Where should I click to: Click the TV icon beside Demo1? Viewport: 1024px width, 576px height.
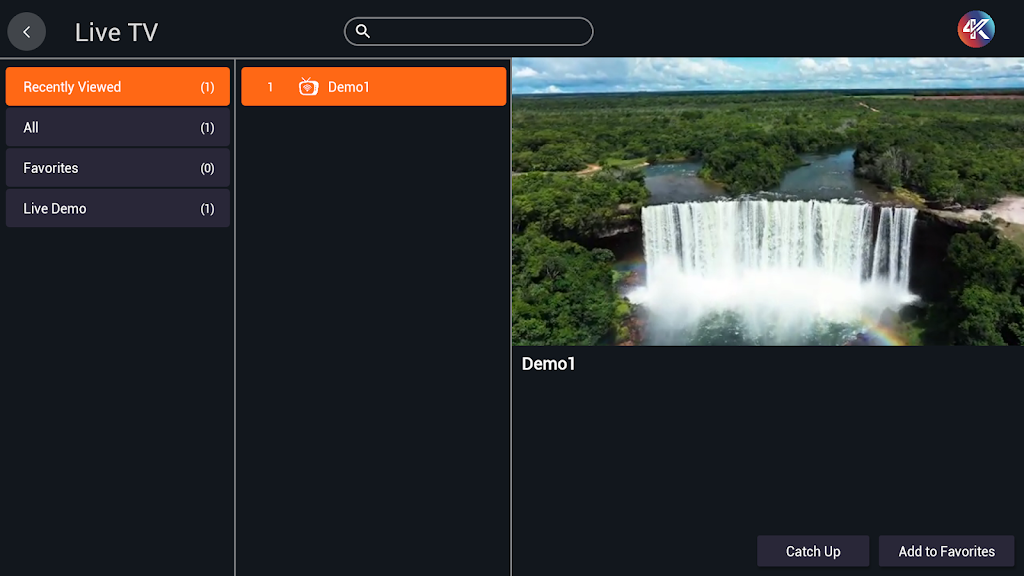click(x=308, y=87)
